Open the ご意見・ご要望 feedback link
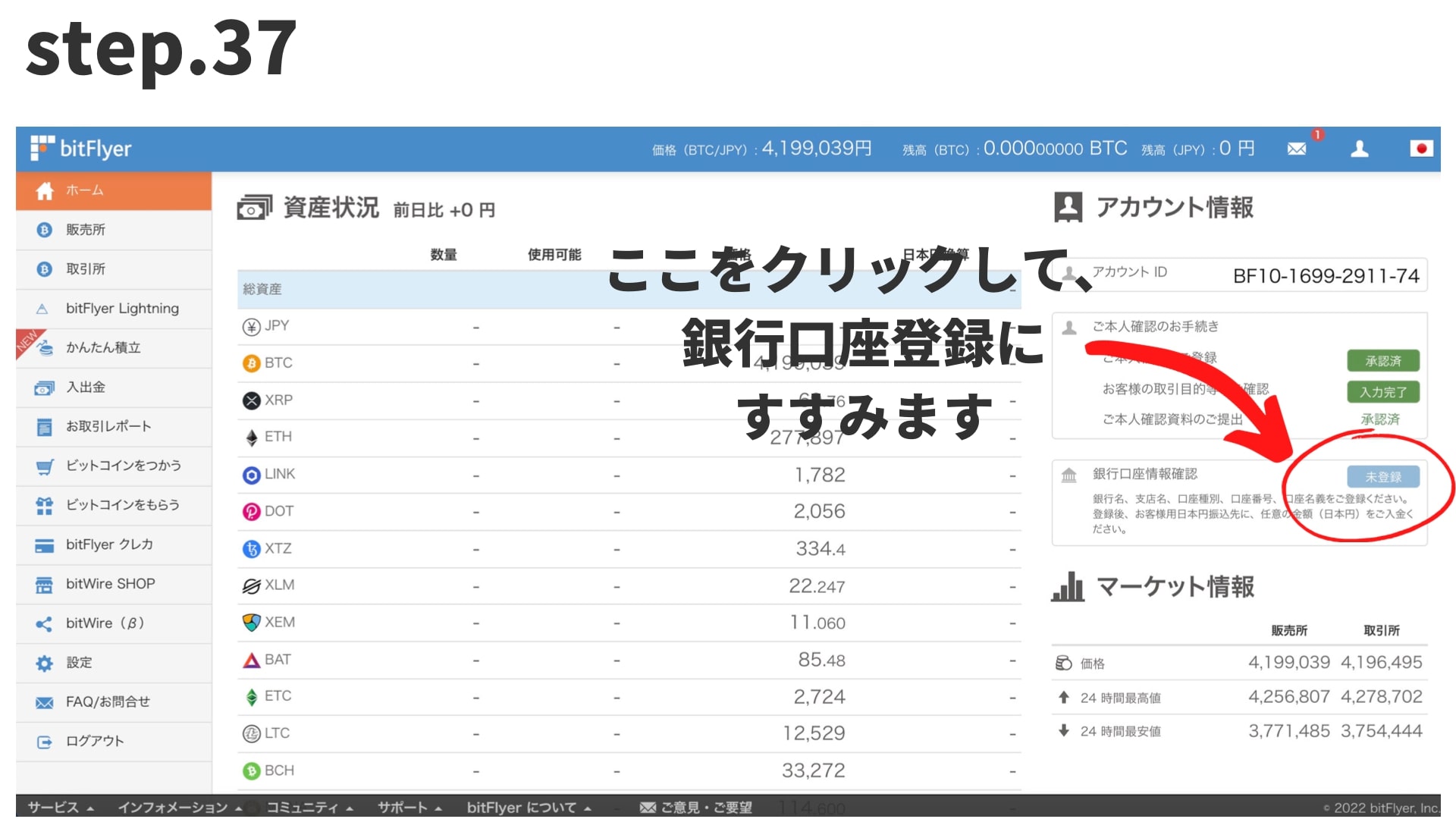1456x819 pixels. (705, 808)
